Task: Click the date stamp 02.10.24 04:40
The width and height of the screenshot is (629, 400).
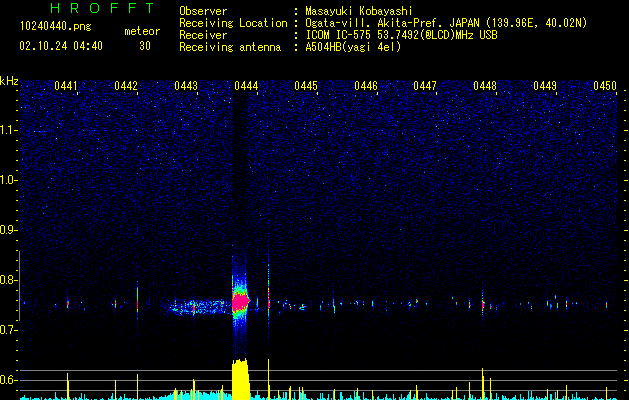Action: (61, 46)
